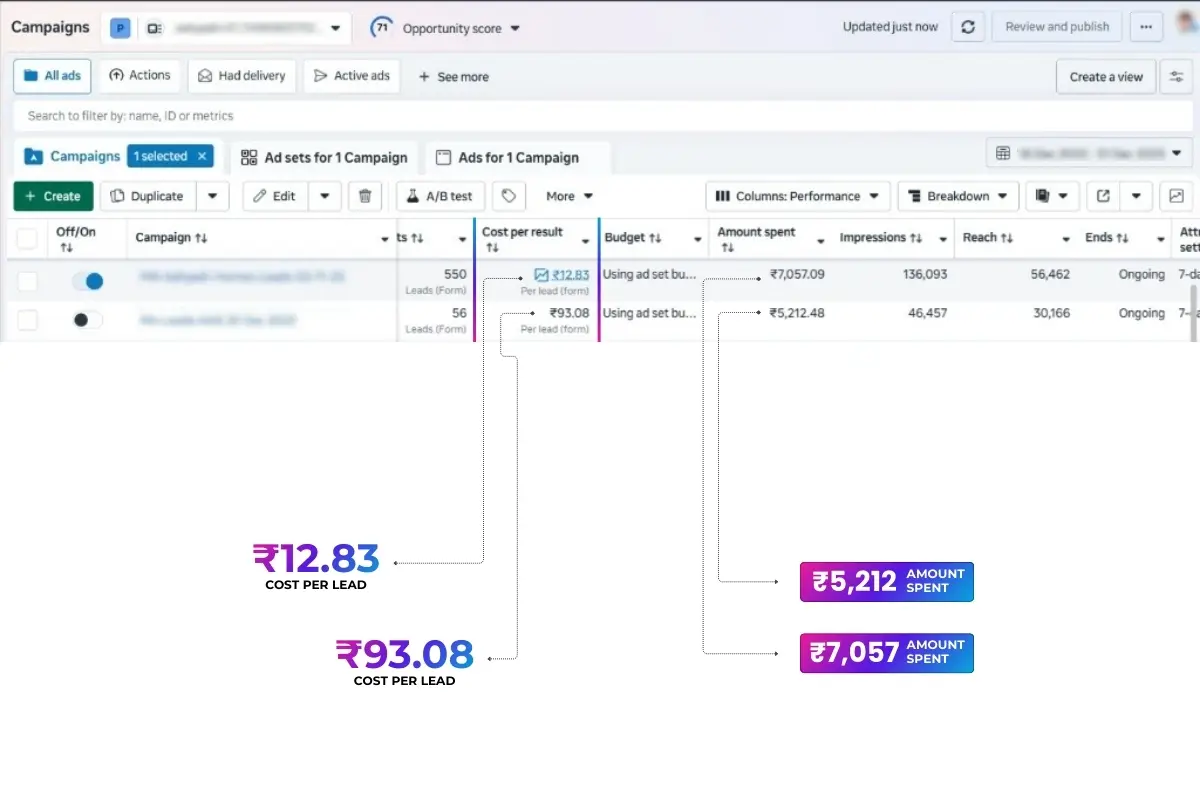
Task: Tick the select-all checkbox in table header
Action: point(28,238)
